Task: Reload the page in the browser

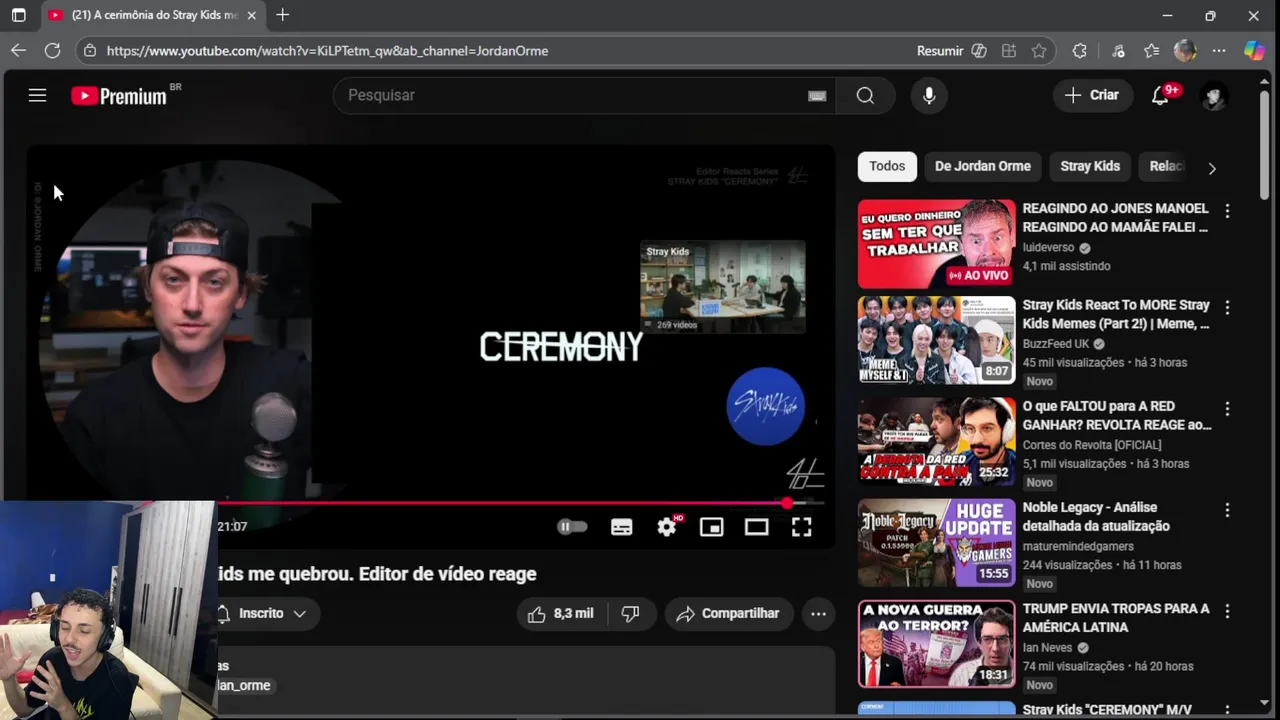Action: click(53, 50)
